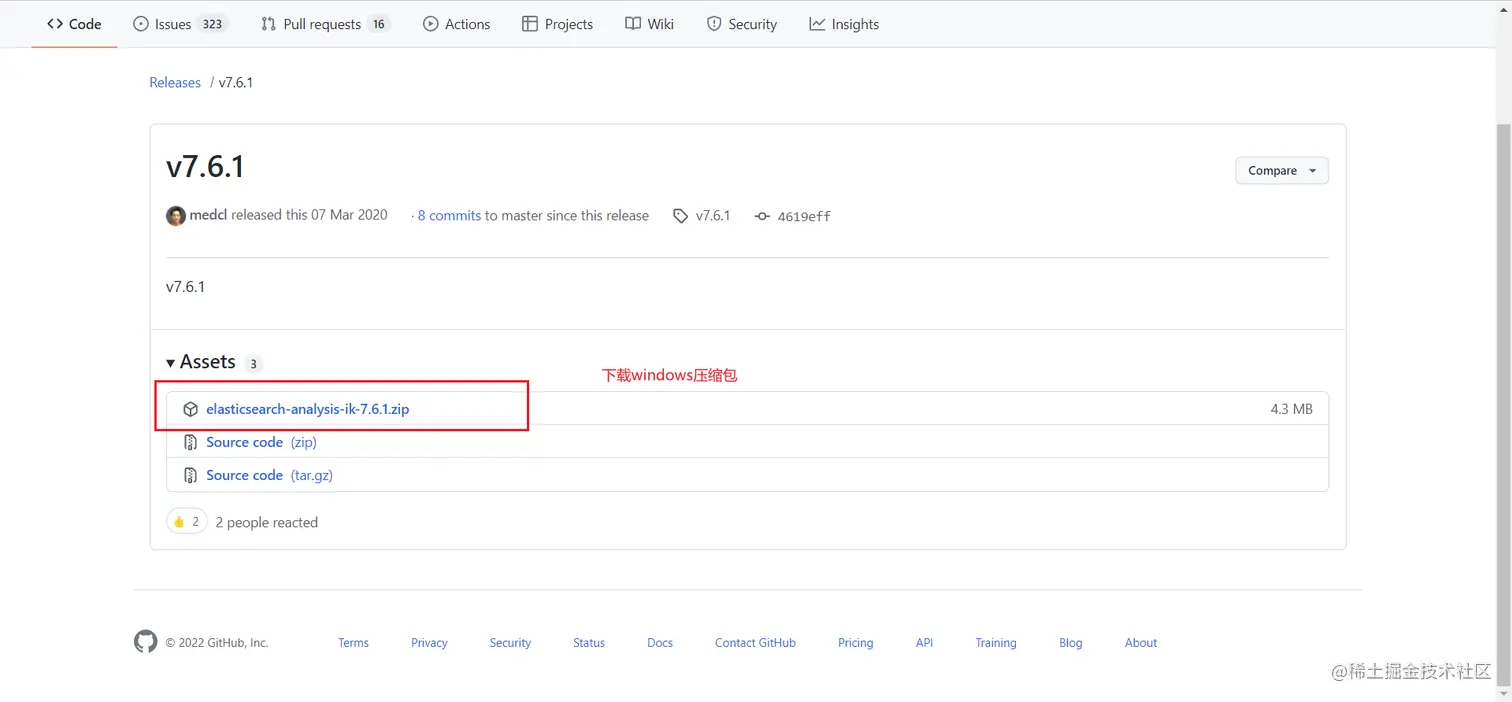Click the file icon beside Source code (tar.gz)
The height and width of the screenshot is (702, 1512).
click(x=190, y=475)
